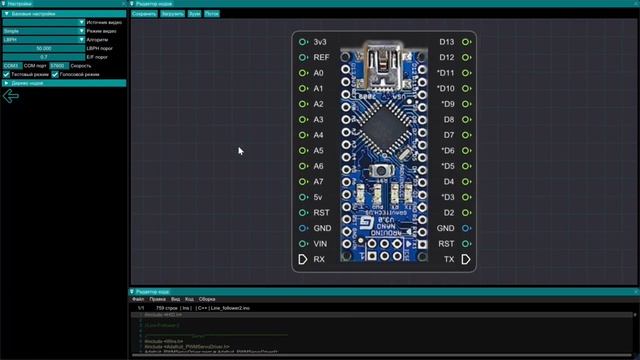Open the Код menu
Screen dimensions: 640x360
tap(189, 299)
